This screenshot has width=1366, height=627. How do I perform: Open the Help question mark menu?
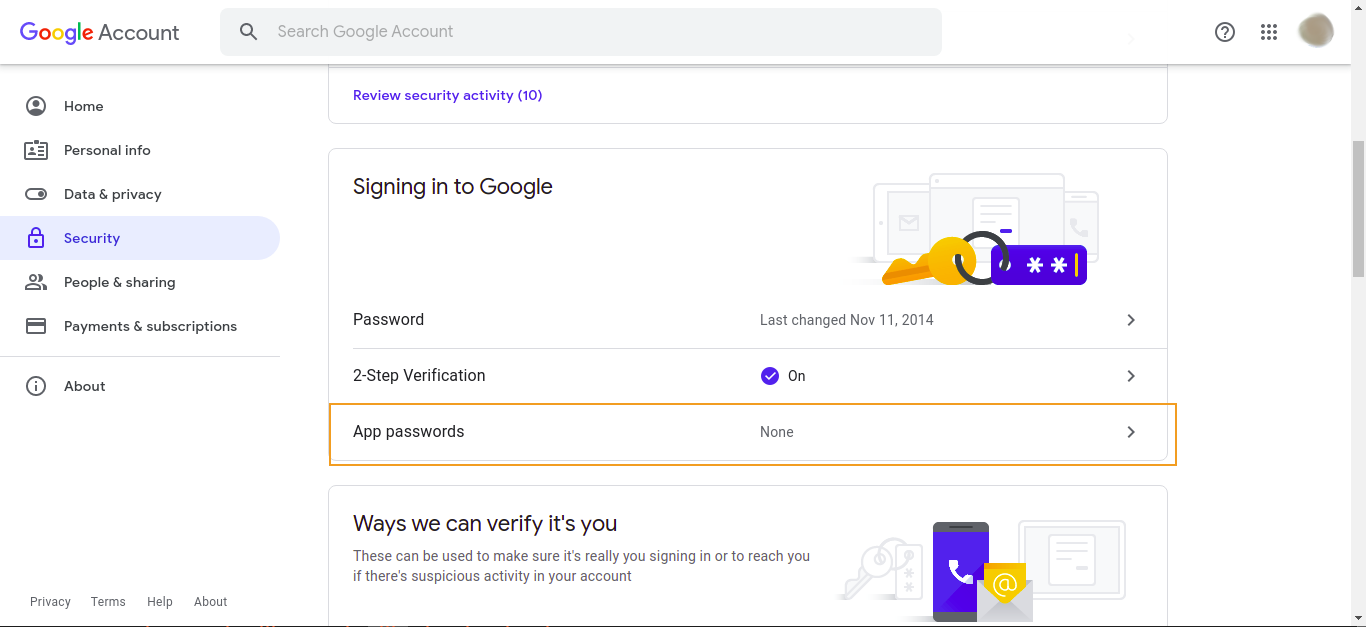[x=1224, y=32]
